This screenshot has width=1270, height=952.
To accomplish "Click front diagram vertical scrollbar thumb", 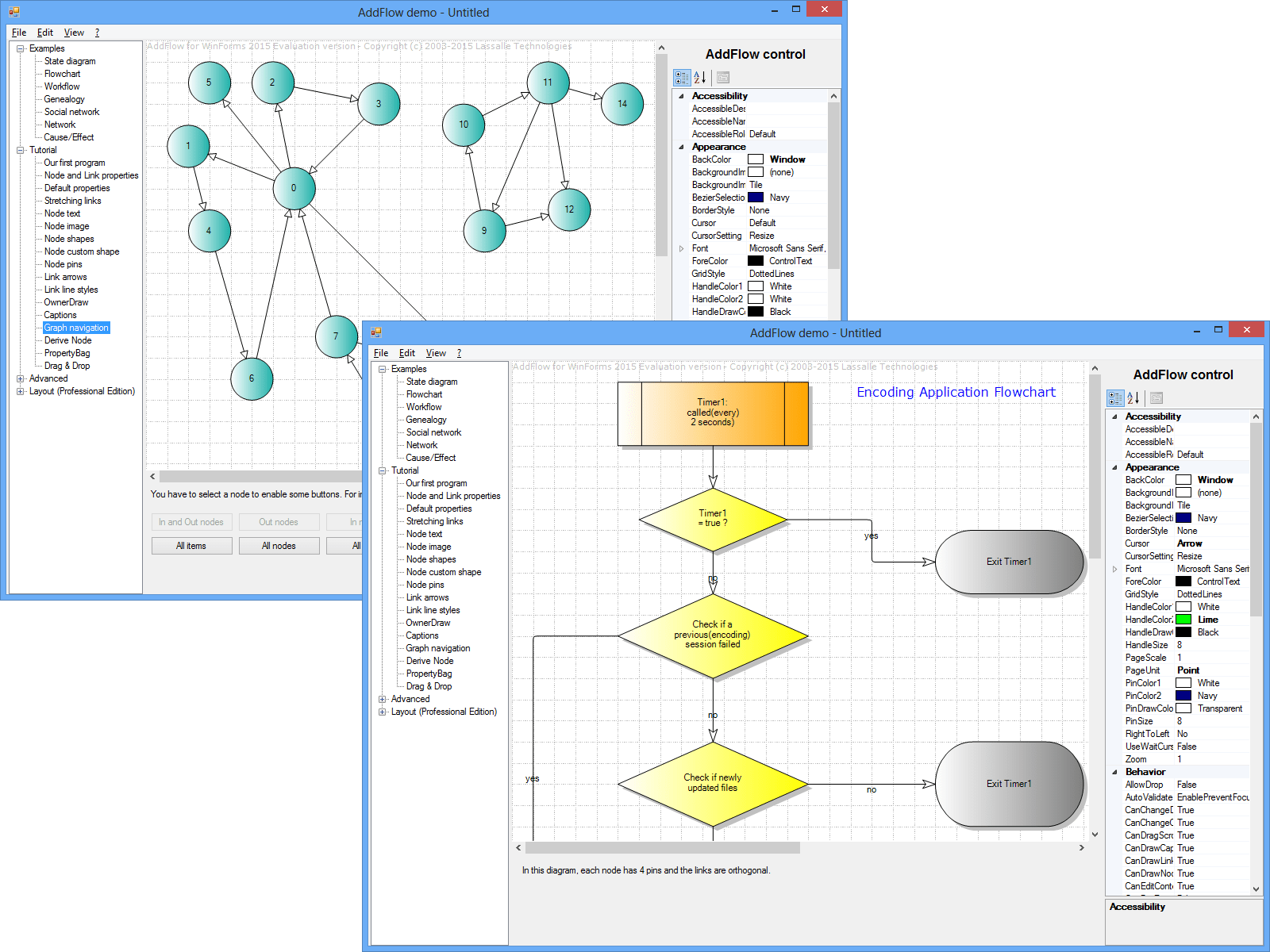I will pyautogui.click(x=1095, y=465).
